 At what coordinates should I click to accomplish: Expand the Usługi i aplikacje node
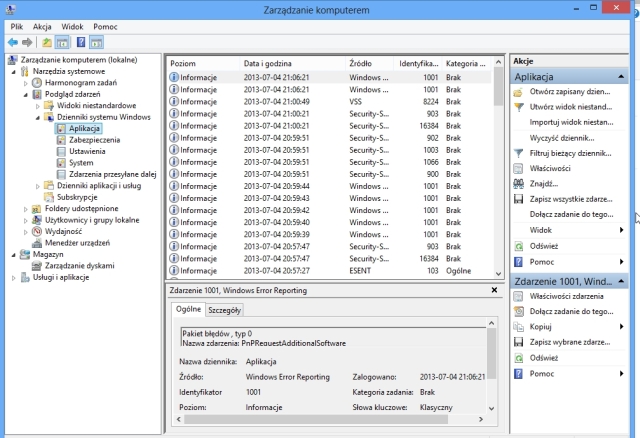click(12, 277)
